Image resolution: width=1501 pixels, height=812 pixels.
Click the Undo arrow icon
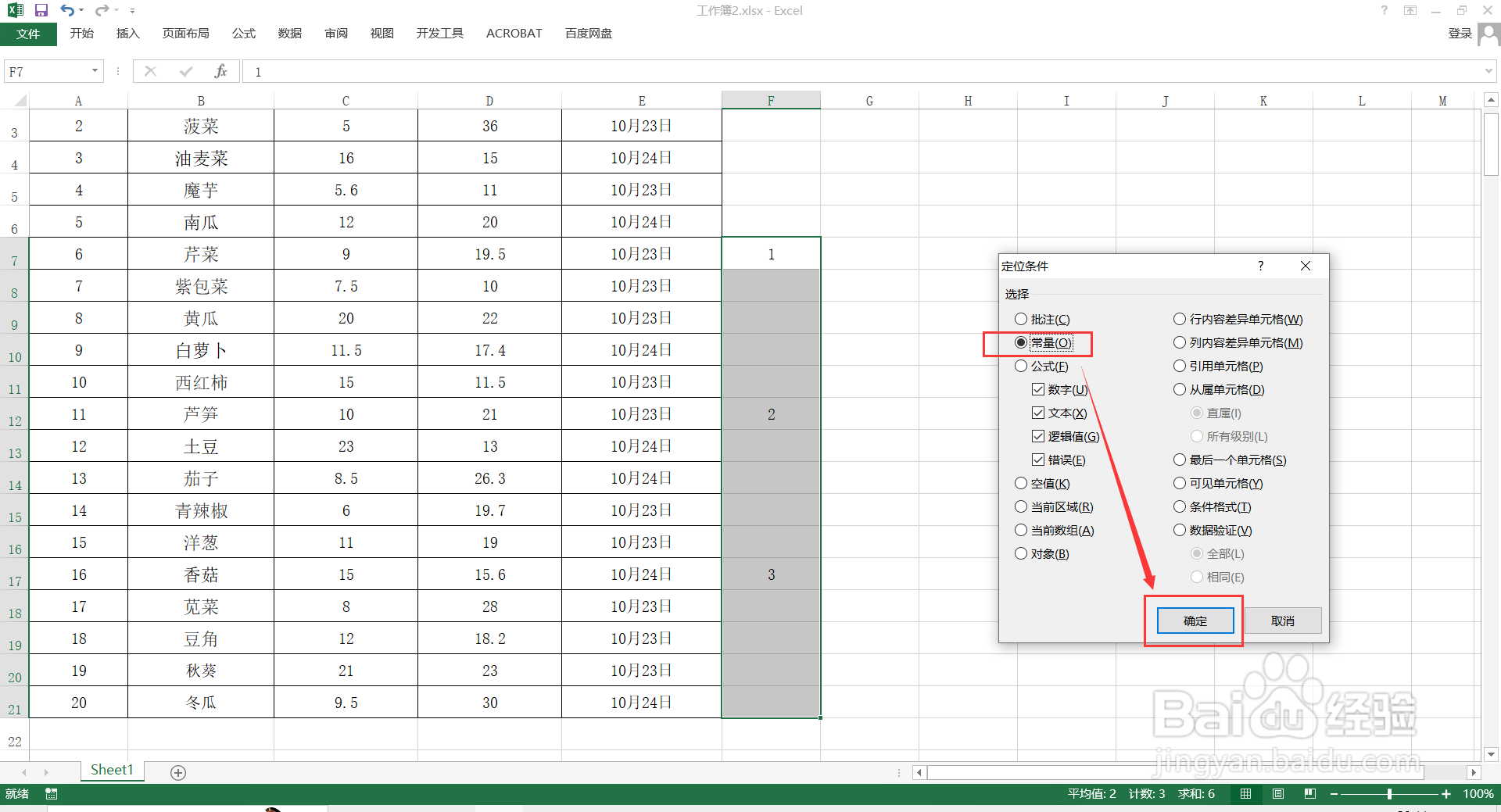[68, 10]
